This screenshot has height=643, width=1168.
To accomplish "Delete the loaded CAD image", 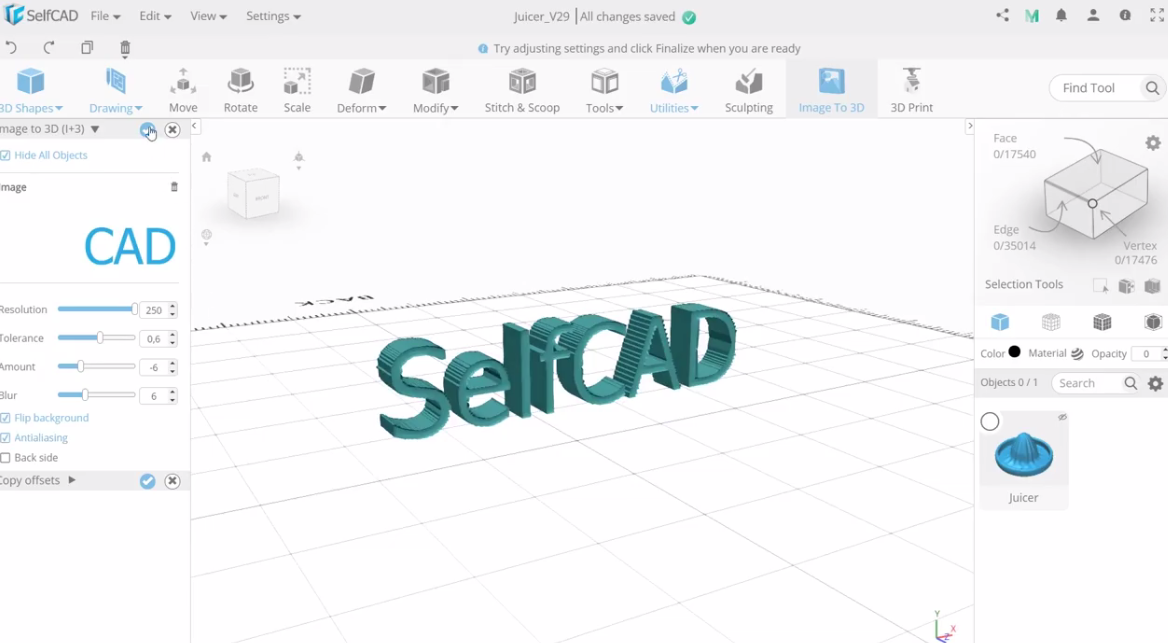I will coord(174,187).
